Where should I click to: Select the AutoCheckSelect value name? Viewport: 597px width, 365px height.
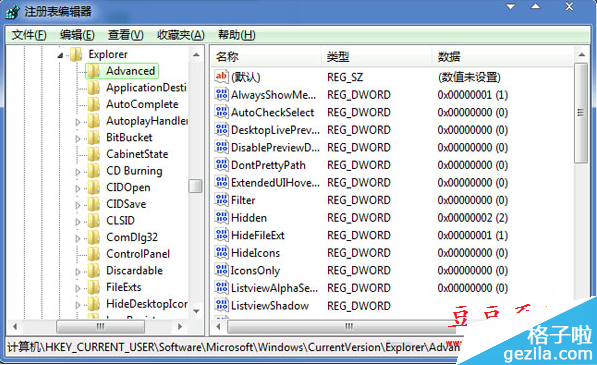[273, 112]
